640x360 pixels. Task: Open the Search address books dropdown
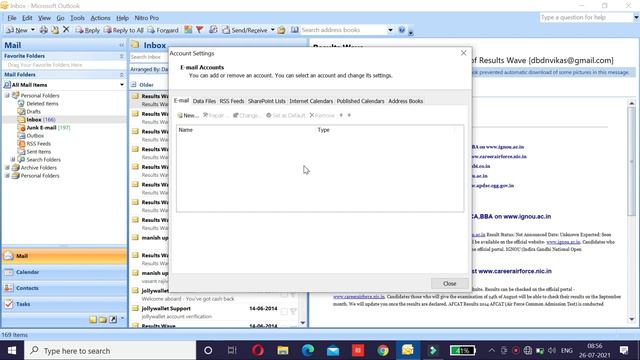pos(390,30)
